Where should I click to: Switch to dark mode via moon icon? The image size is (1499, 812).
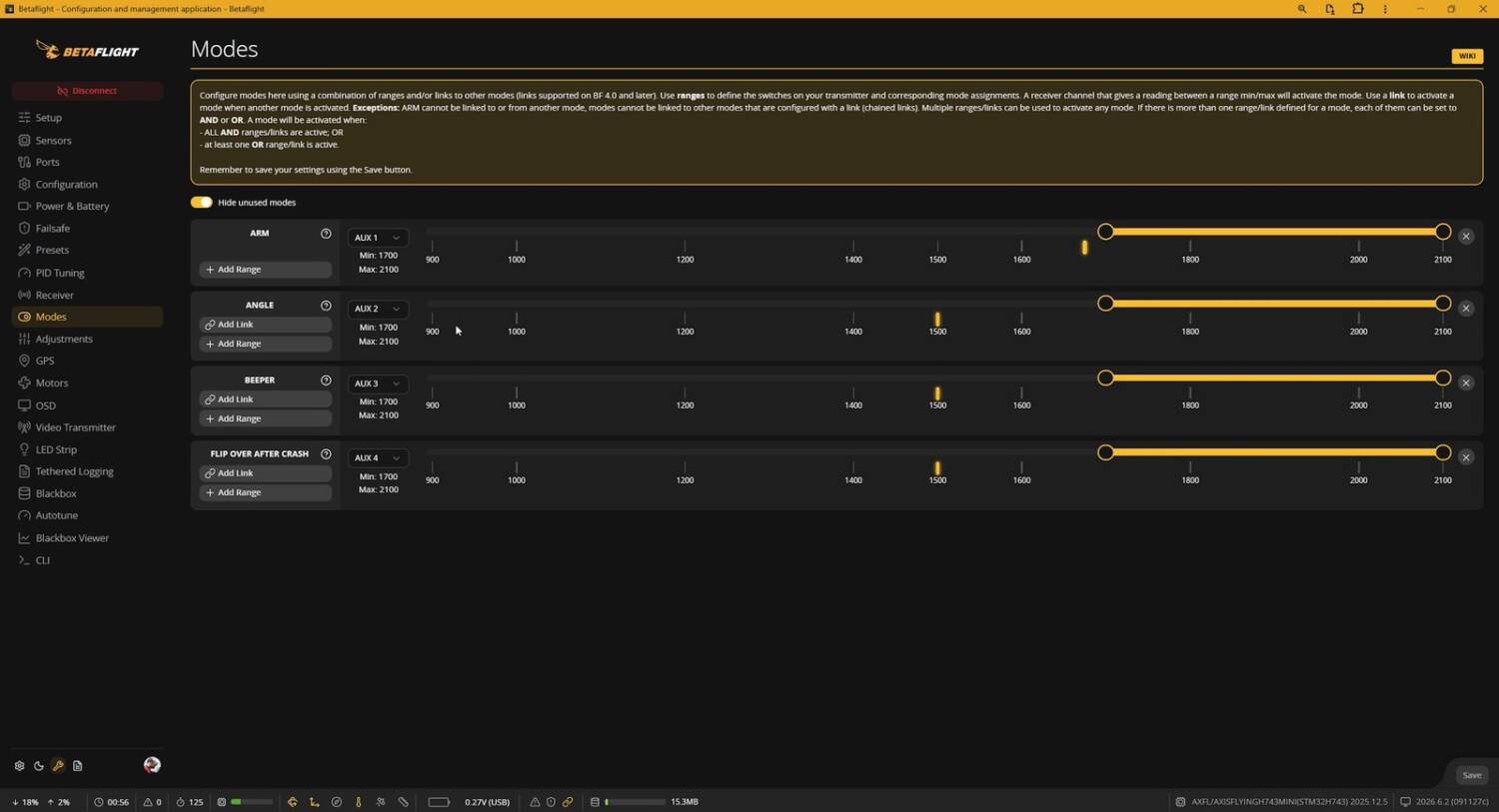[x=39, y=766]
